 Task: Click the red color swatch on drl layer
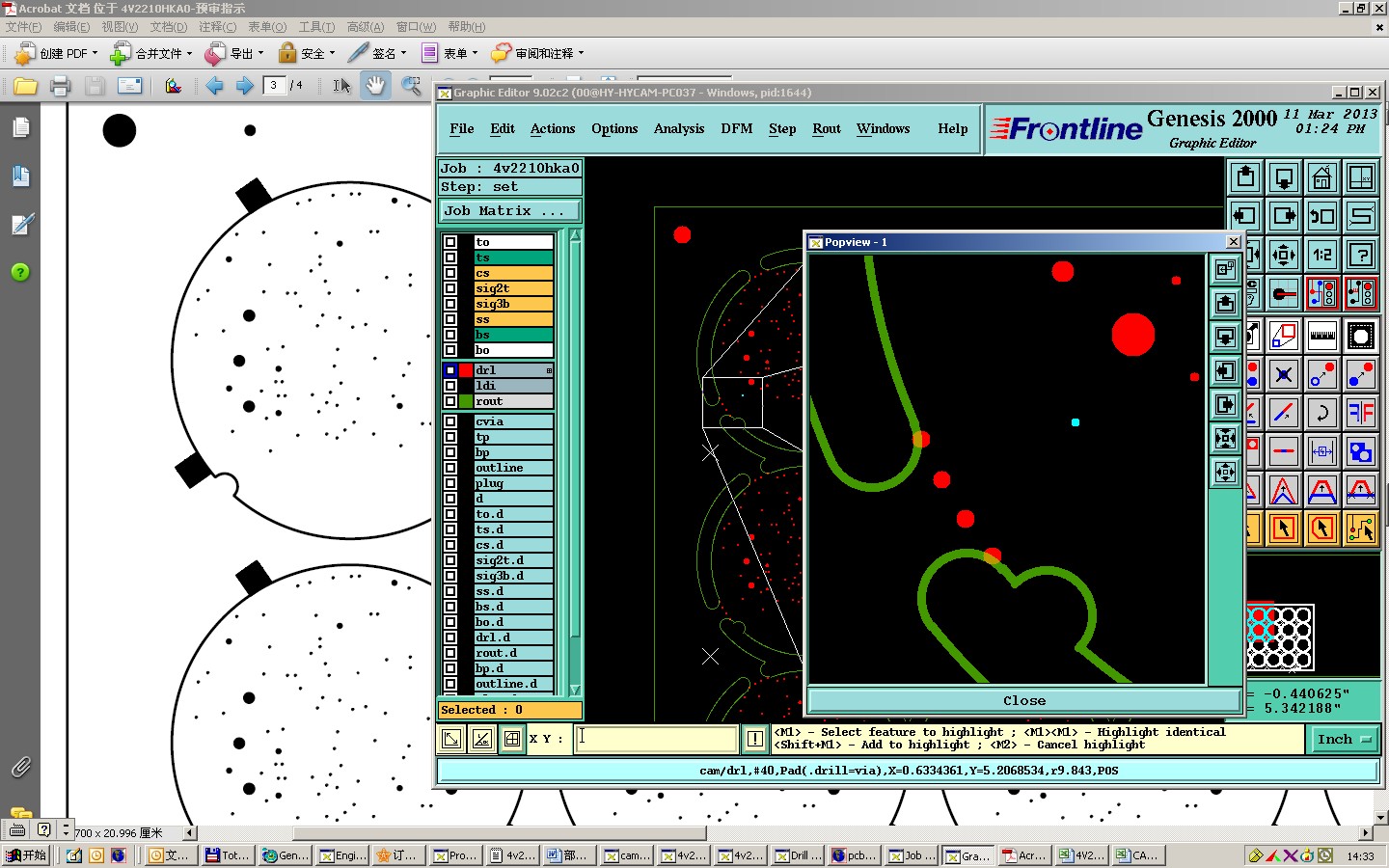click(466, 370)
